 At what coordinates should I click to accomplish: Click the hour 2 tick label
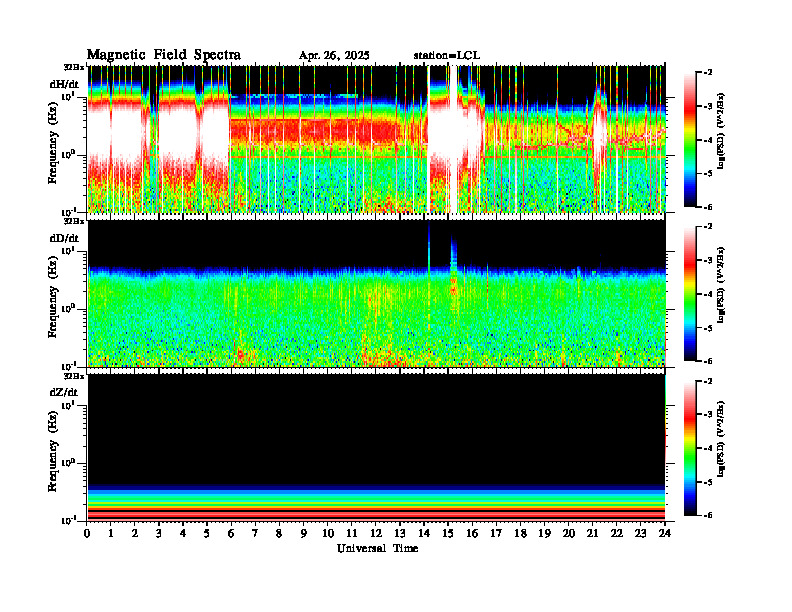tap(135, 534)
